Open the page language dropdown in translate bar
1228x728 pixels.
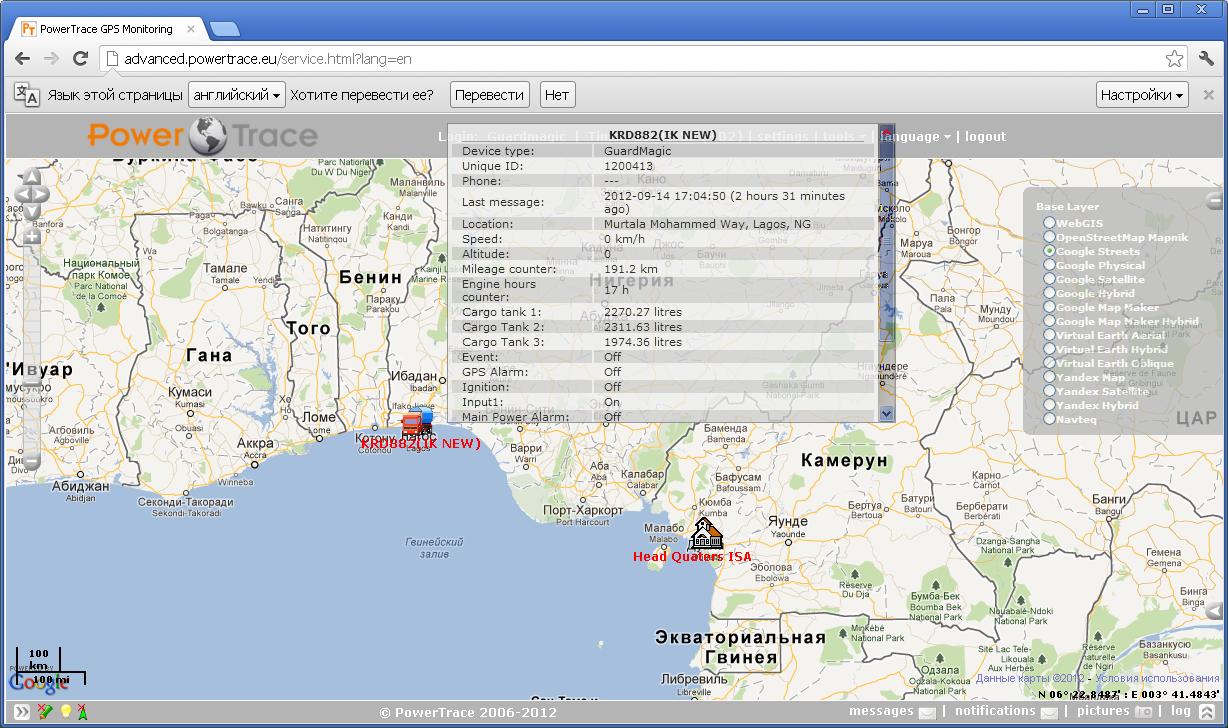coord(237,95)
